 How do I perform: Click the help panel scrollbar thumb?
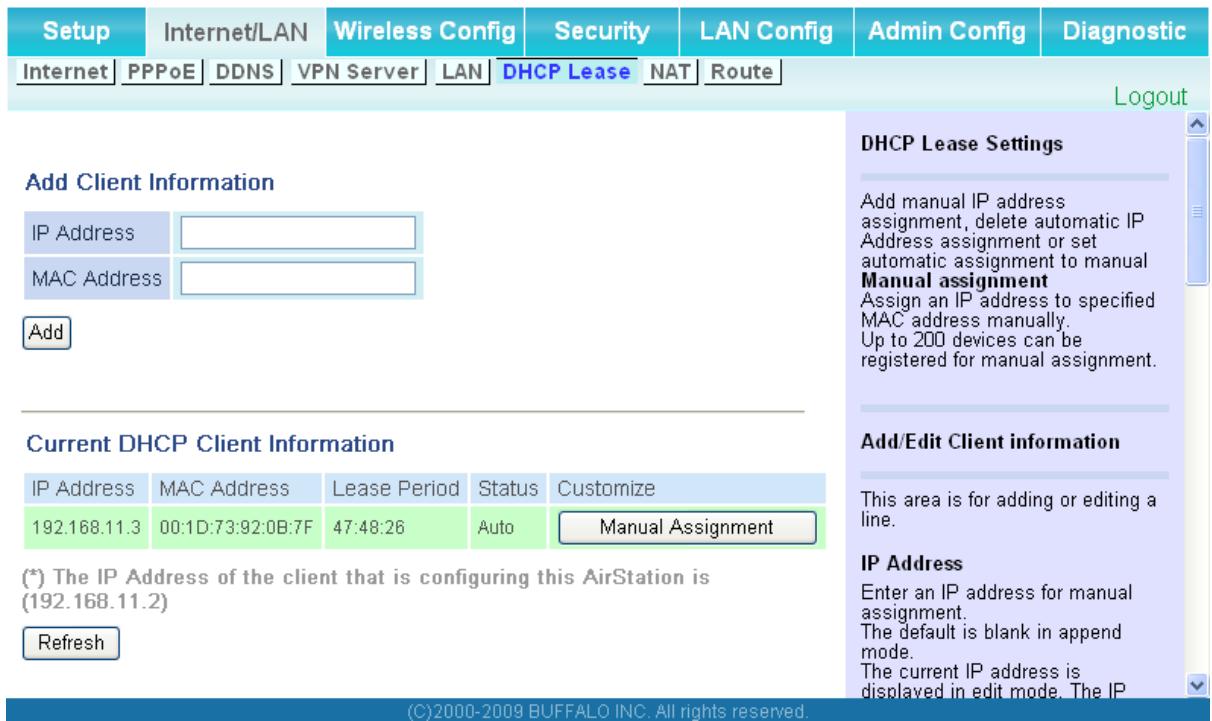point(1196,210)
